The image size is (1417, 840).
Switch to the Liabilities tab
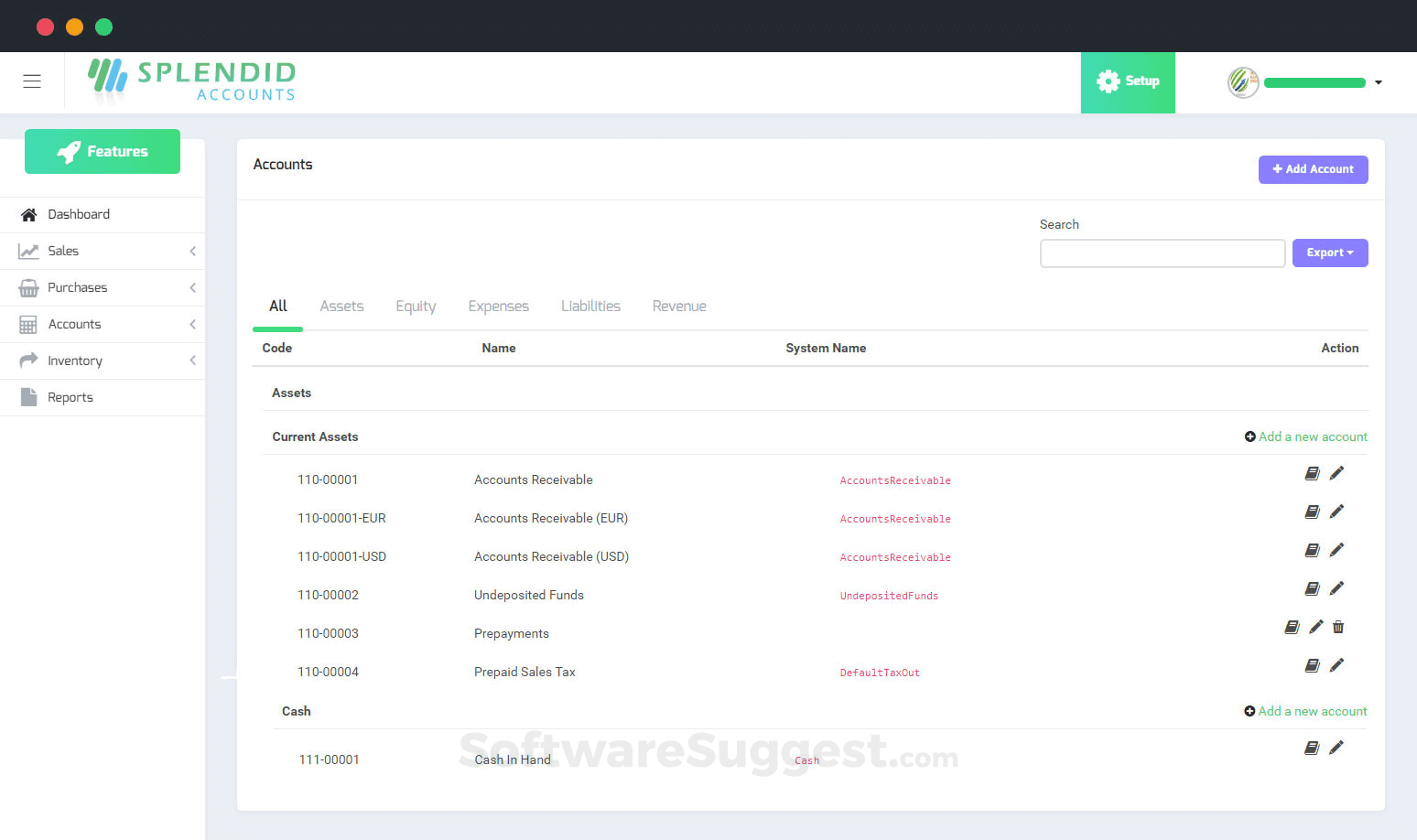(x=590, y=306)
